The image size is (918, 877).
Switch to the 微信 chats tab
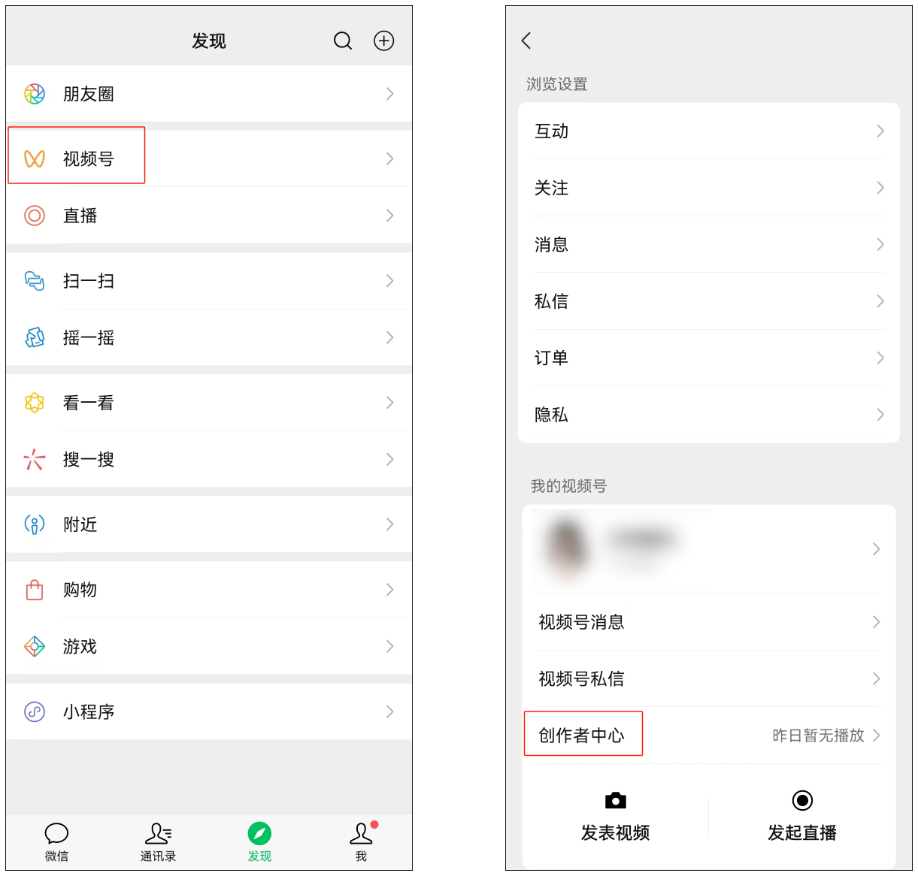[x=57, y=842]
